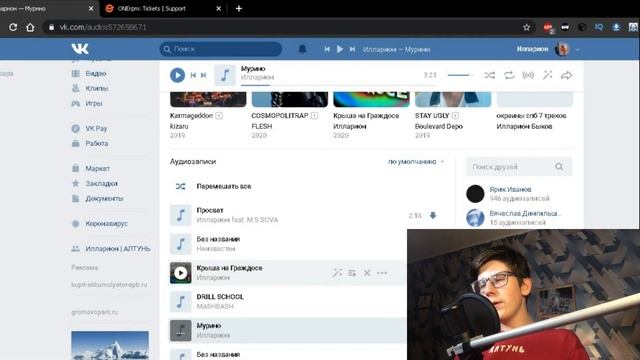Play the track from the top header
Image resolution: width=640 pixels, height=360 pixels.
click(340, 49)
